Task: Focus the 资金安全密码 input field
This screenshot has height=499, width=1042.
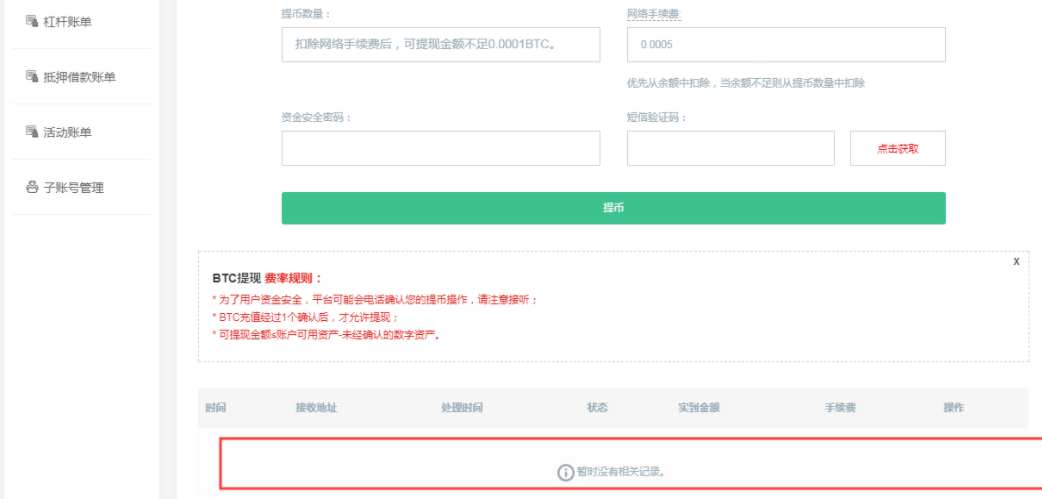Action: tap(441, 148)
